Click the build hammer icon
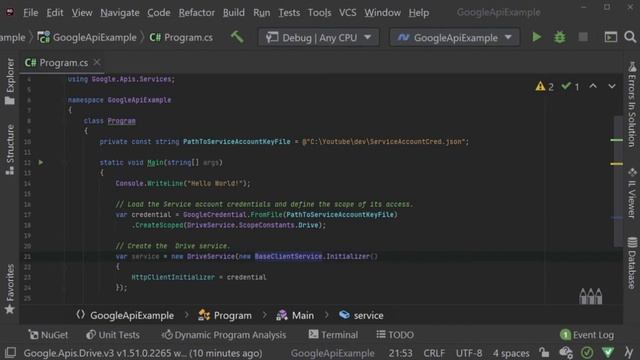The width and height of the screenshot is (640, 360). [237, 37]
